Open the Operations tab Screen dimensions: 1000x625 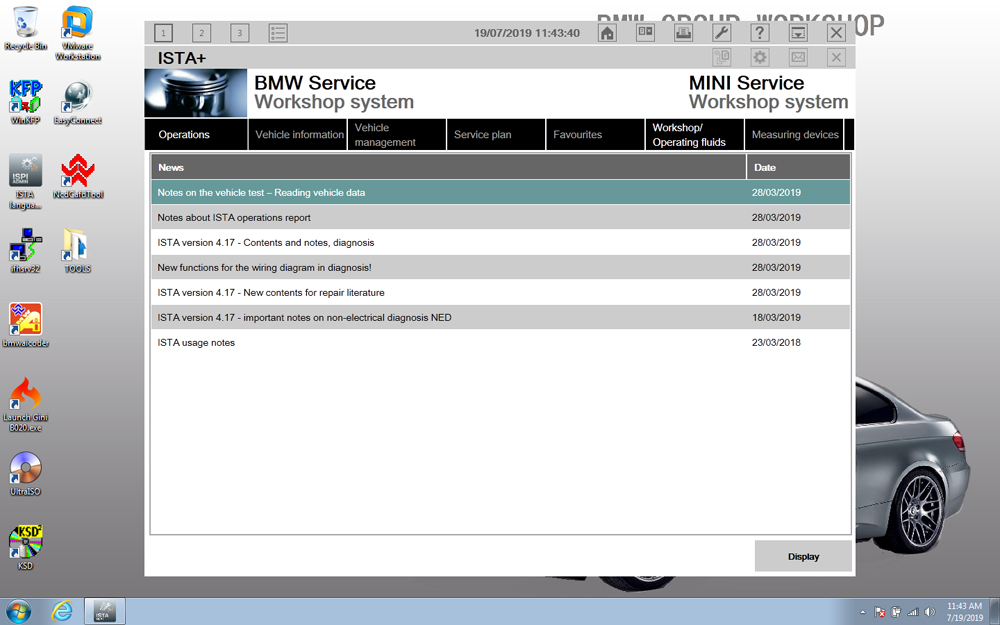[196, 135]
